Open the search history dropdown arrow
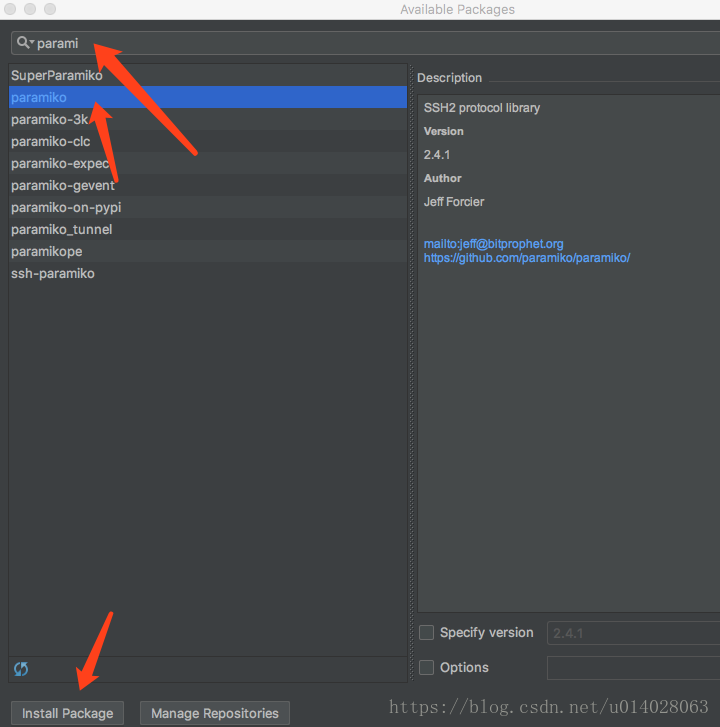This screenshot has width=720, height=727. pyautogui.click(x=32, y=42)
